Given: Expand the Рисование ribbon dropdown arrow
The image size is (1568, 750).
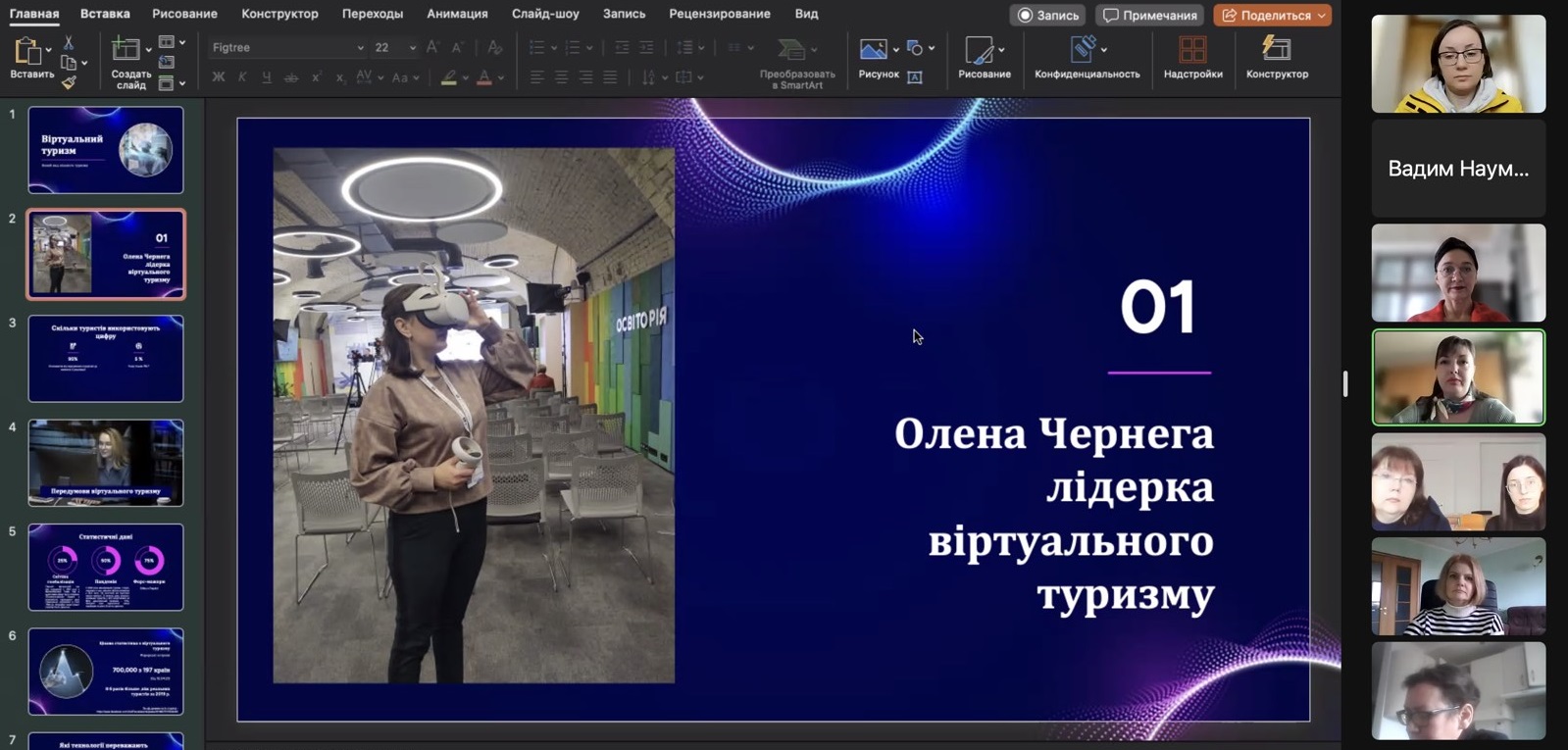Looking at the screenshot, I should 1000,50.
